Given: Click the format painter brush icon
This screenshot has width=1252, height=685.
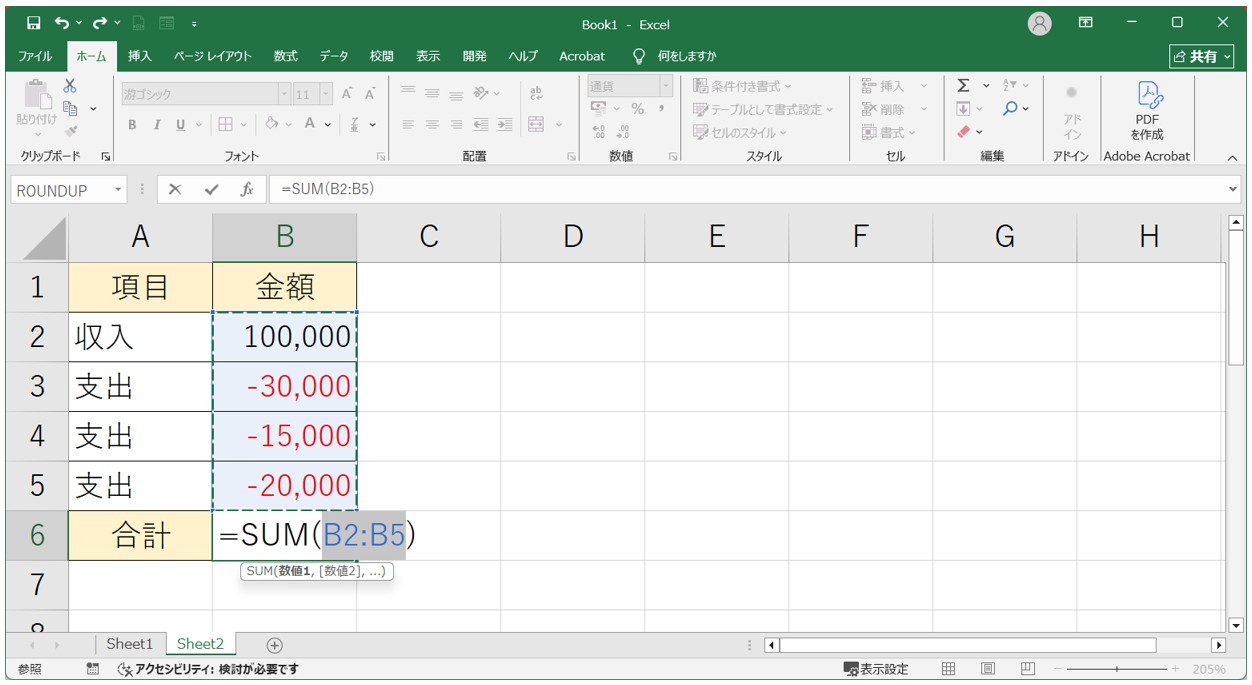Looking at the screenshot, I should point(70,130).
